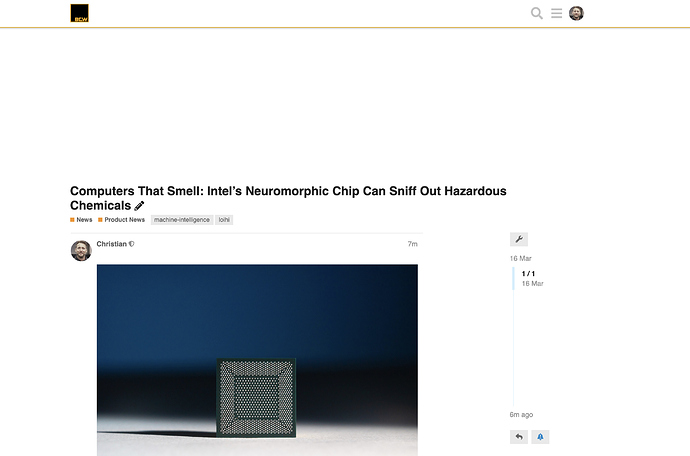View Christian's post avatar profile card
Viewport: 690px width, 456px height.
pos(81,250)
